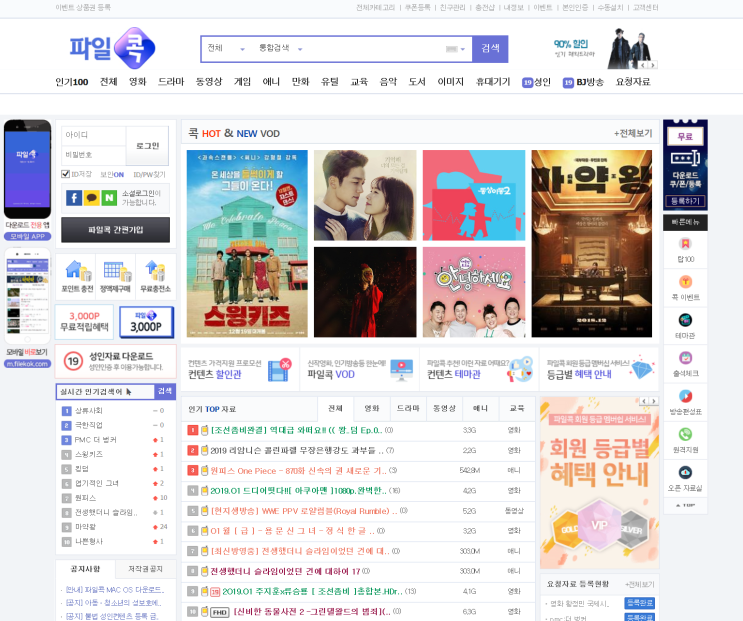Viewport: 743px width, 621px height.
Task: Show next top banner with right arrow
Action: coord(652,65)
